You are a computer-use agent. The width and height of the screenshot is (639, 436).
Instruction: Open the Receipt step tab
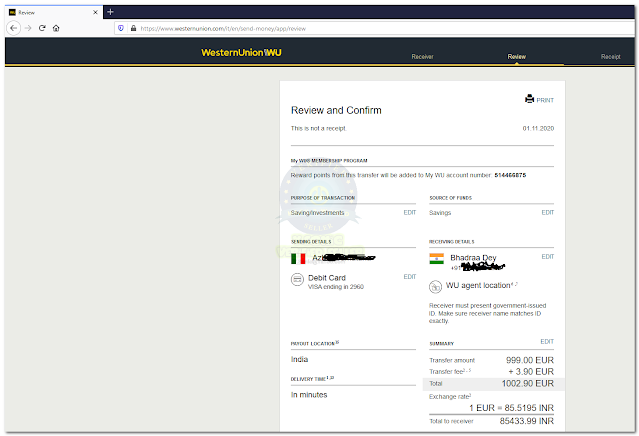click(610, 57)
